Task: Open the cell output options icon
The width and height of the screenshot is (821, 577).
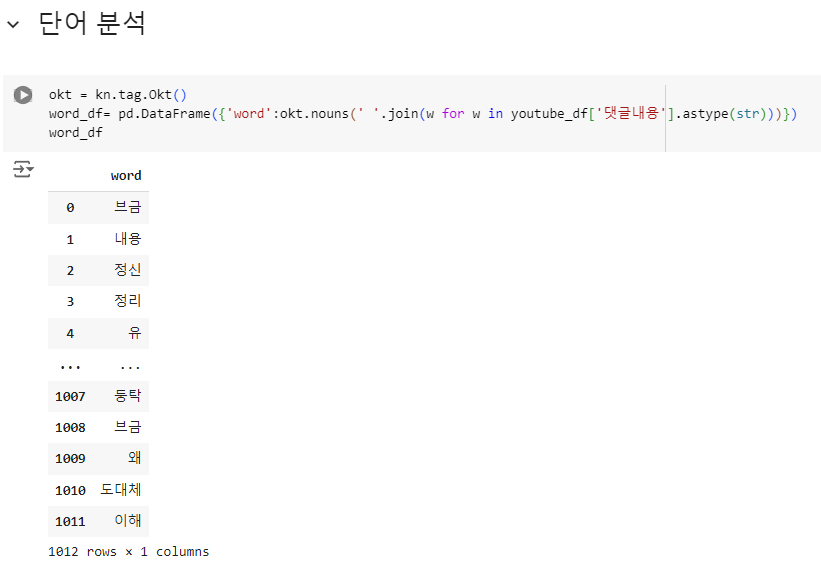Action: click(x=23, y=169)
